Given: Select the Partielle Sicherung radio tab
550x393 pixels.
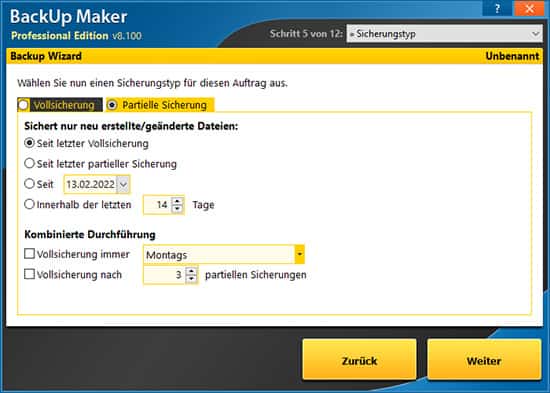Looking at the screenshot, I should pos(160,105).
